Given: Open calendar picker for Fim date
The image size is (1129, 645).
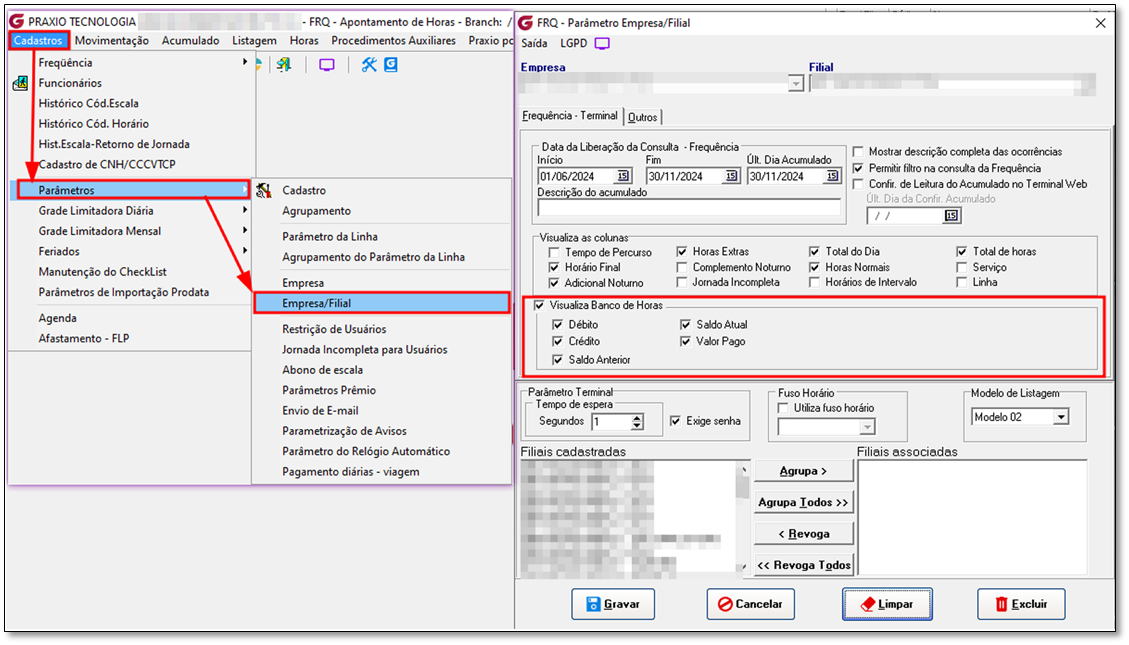Looking at the screenshot, I should pyautogui.click(x=731, y=176).
